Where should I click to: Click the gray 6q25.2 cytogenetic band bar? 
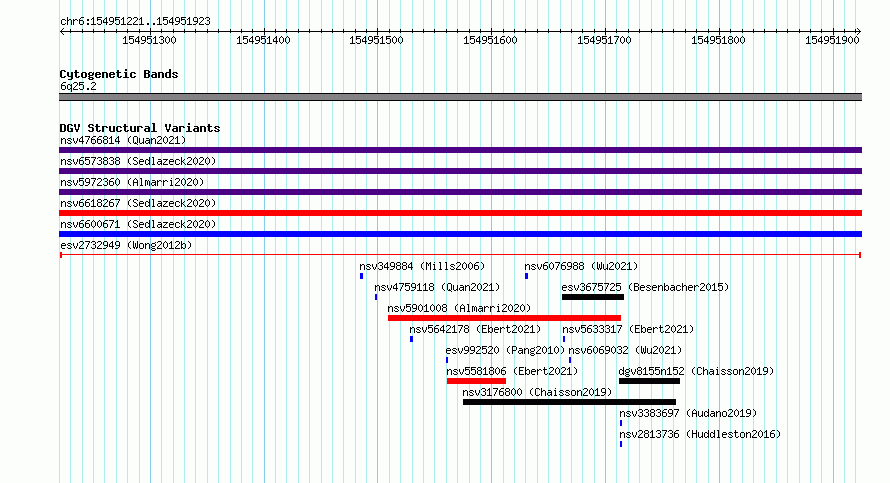point(460,97)
